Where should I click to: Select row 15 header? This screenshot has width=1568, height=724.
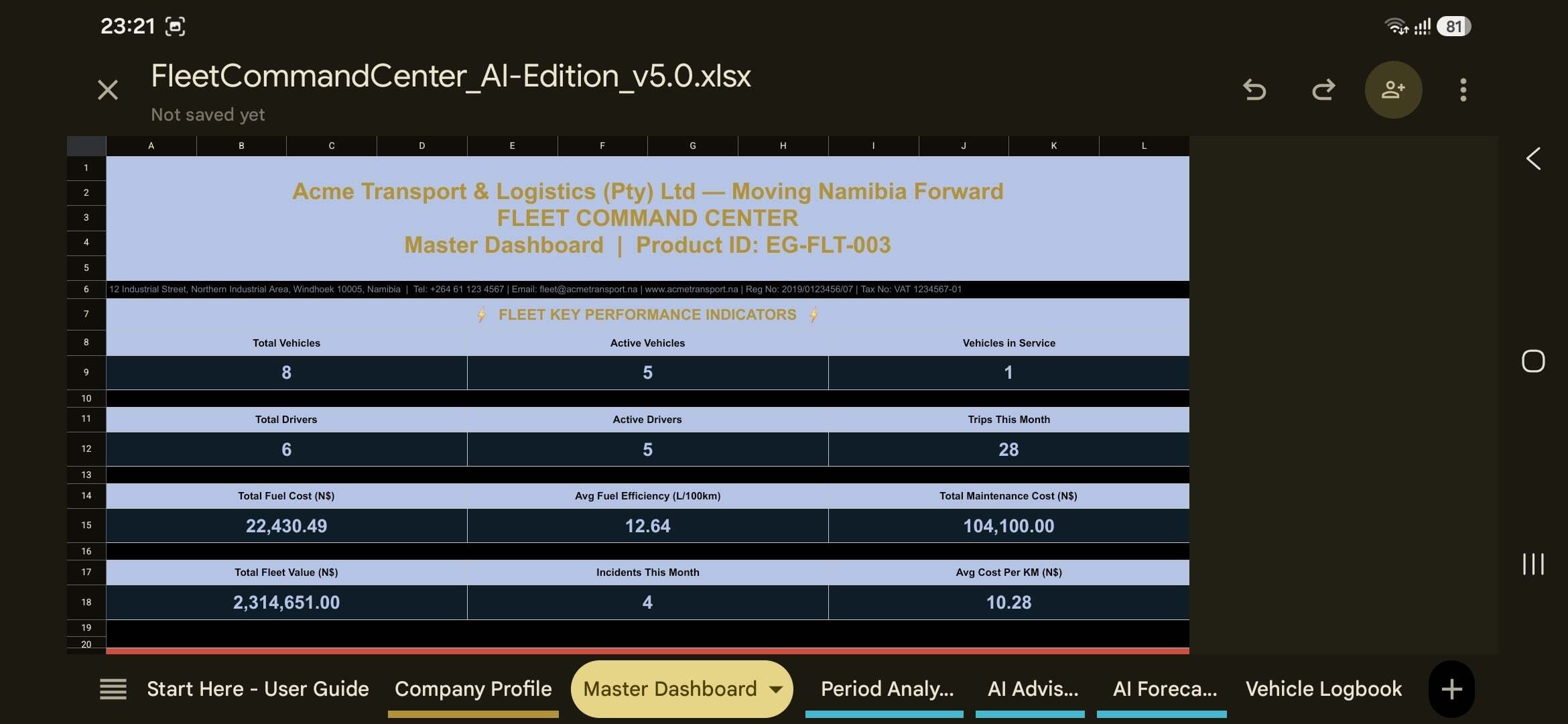(x=86, y=525)
